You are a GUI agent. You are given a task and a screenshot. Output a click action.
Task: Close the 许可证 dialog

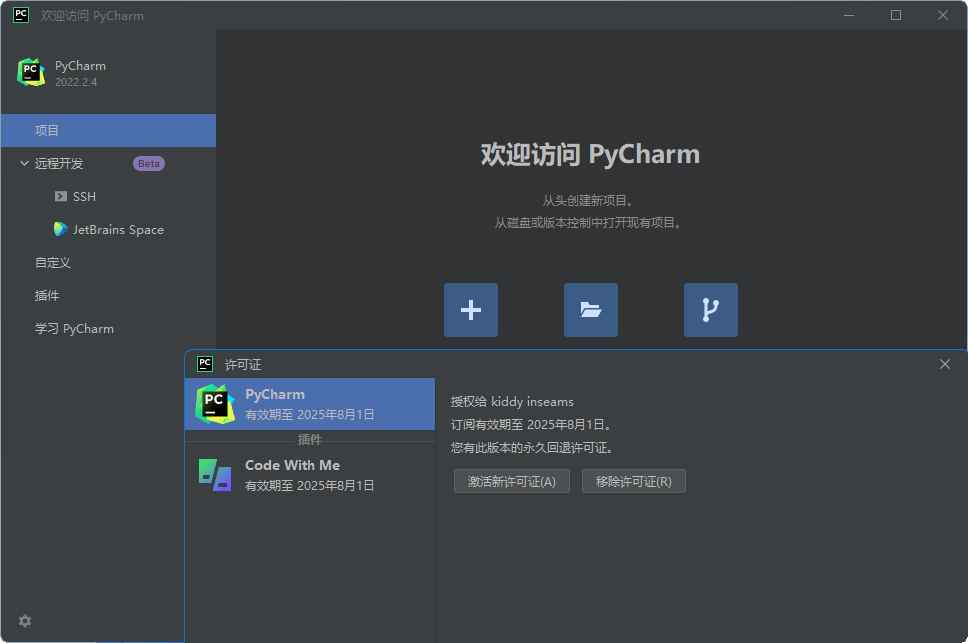(x=945, y=364)
